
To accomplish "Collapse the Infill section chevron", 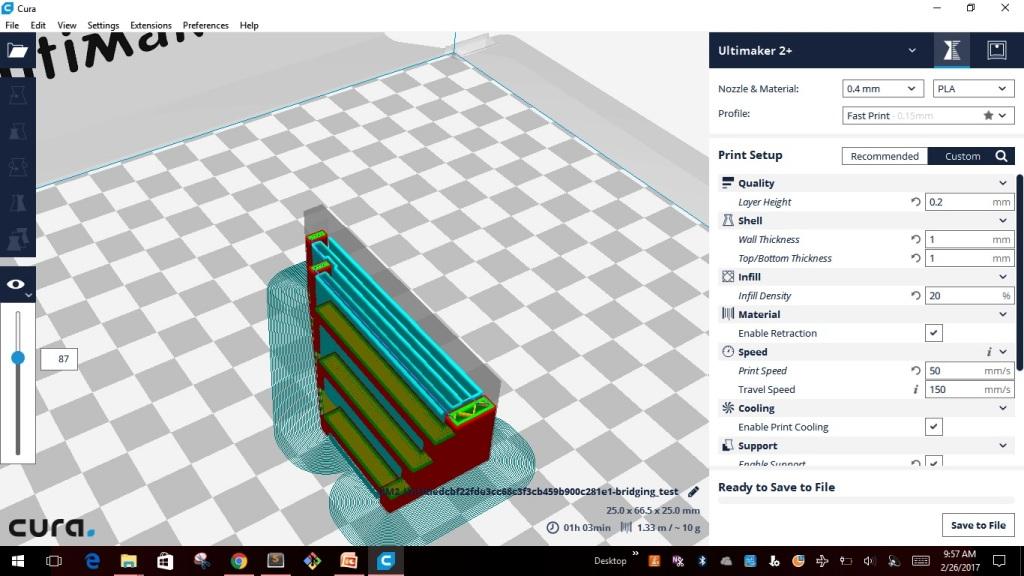I will (x=1002, y=277).
